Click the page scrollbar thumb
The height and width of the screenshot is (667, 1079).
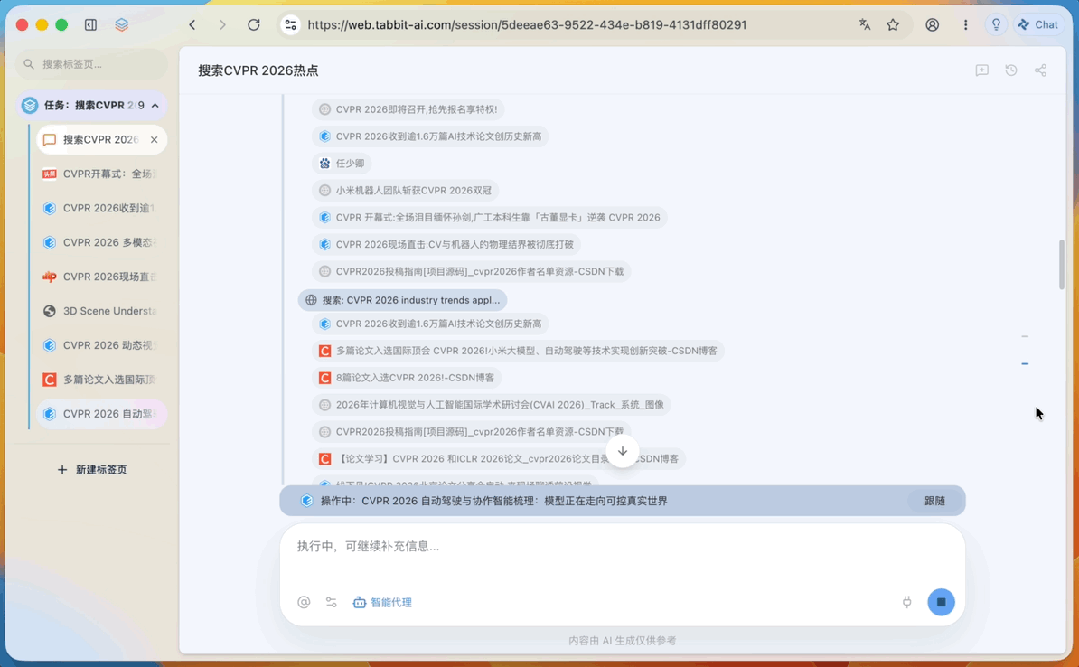[x=1062, y=265]
